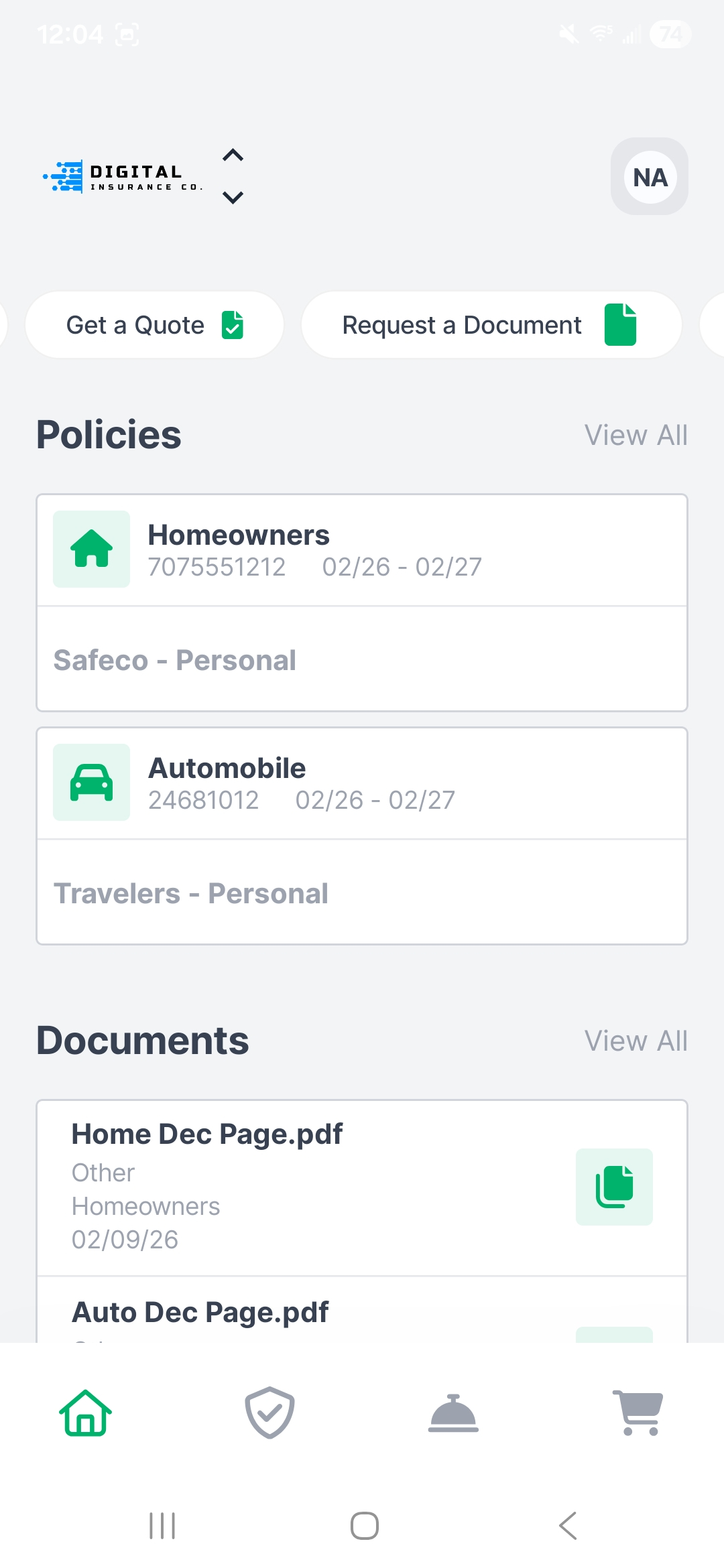Open the NA profile avatar
724x1568 pixels.
(x=649, y=177)
